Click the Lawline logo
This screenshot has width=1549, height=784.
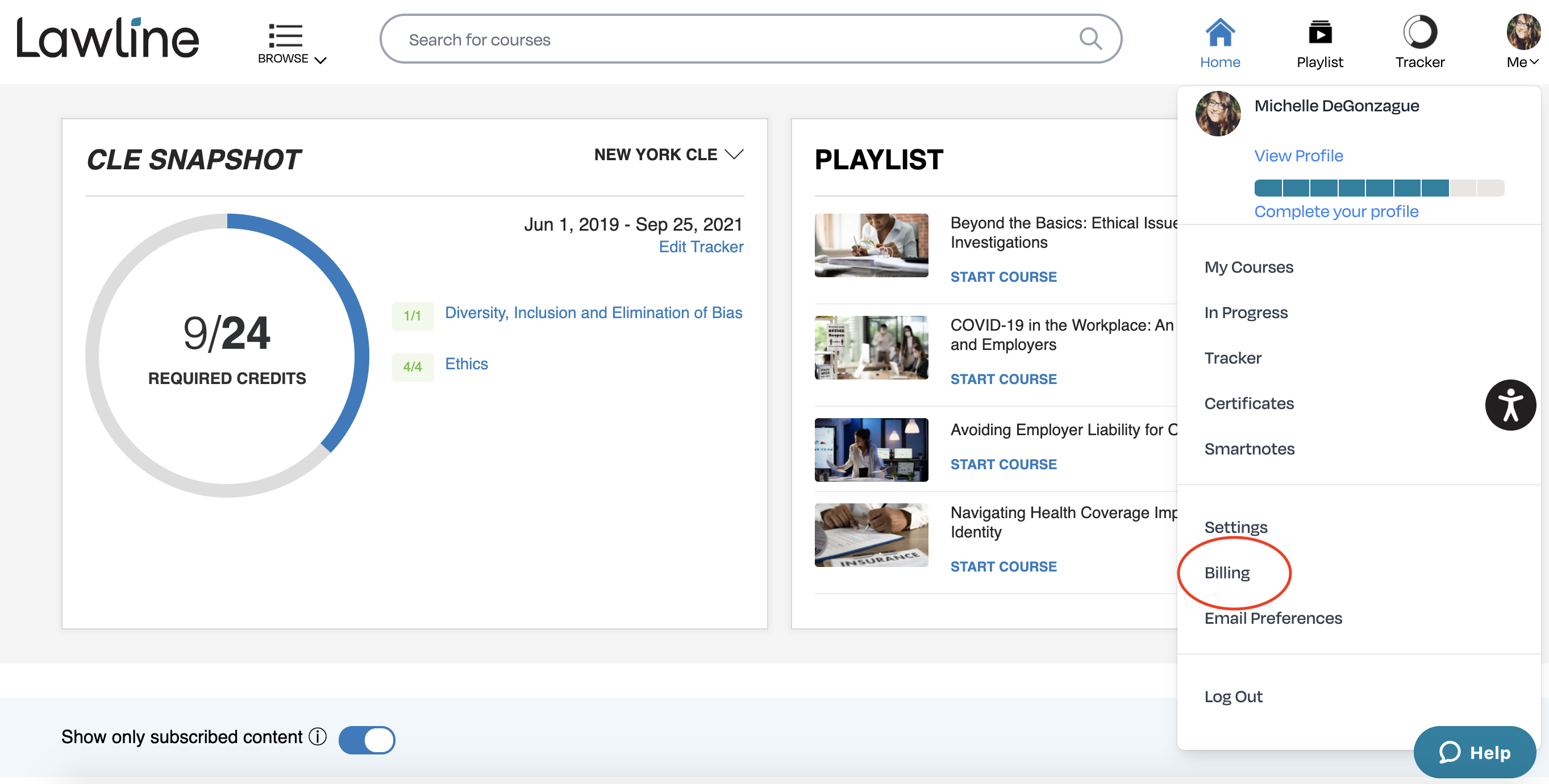pos(107,38)
